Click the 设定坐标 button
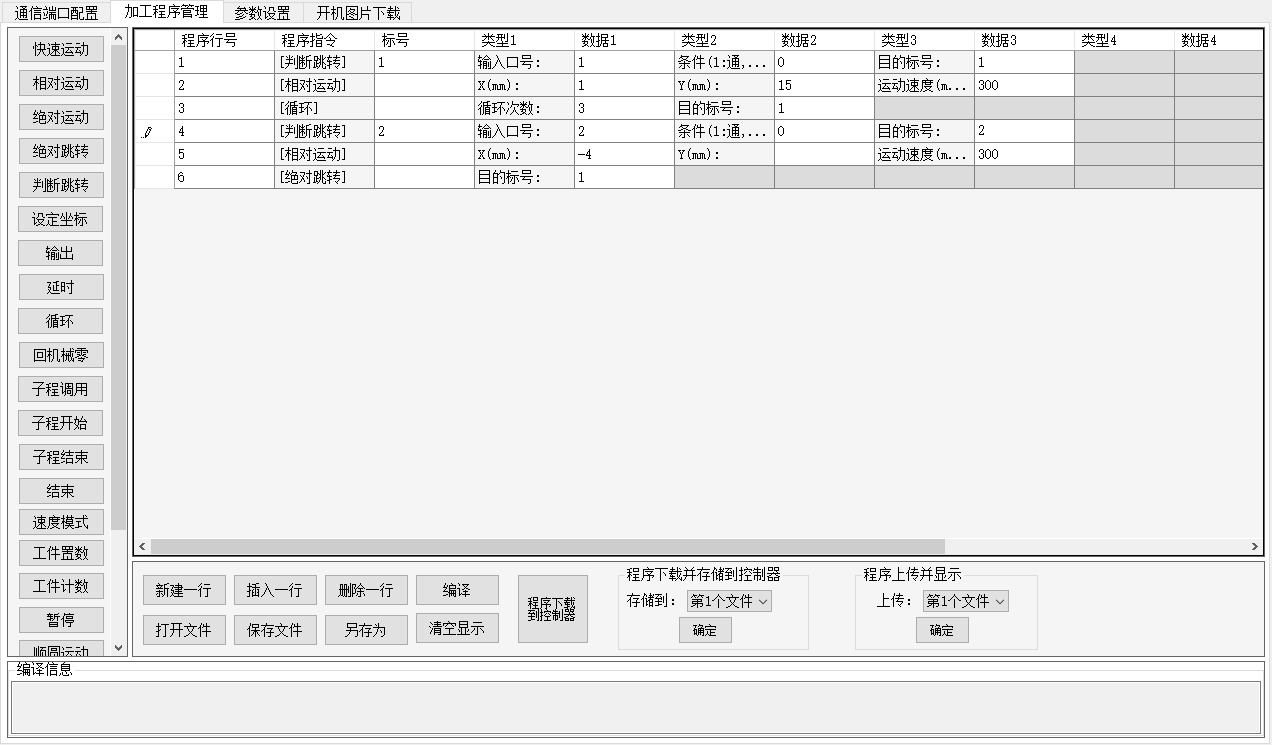This screenshot has width=1272, height=745. (61, 219)
